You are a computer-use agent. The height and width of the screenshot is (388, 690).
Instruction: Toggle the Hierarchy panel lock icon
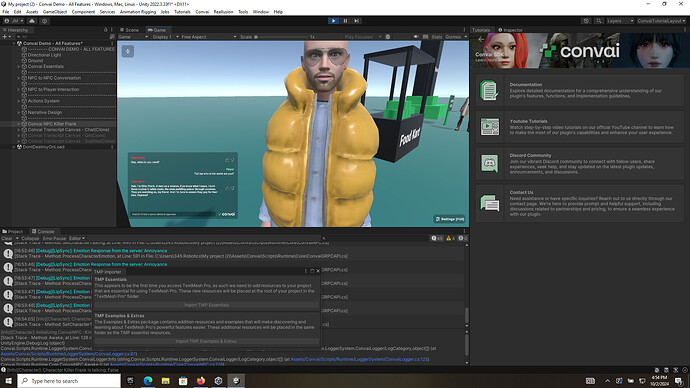tap(105, 30)
